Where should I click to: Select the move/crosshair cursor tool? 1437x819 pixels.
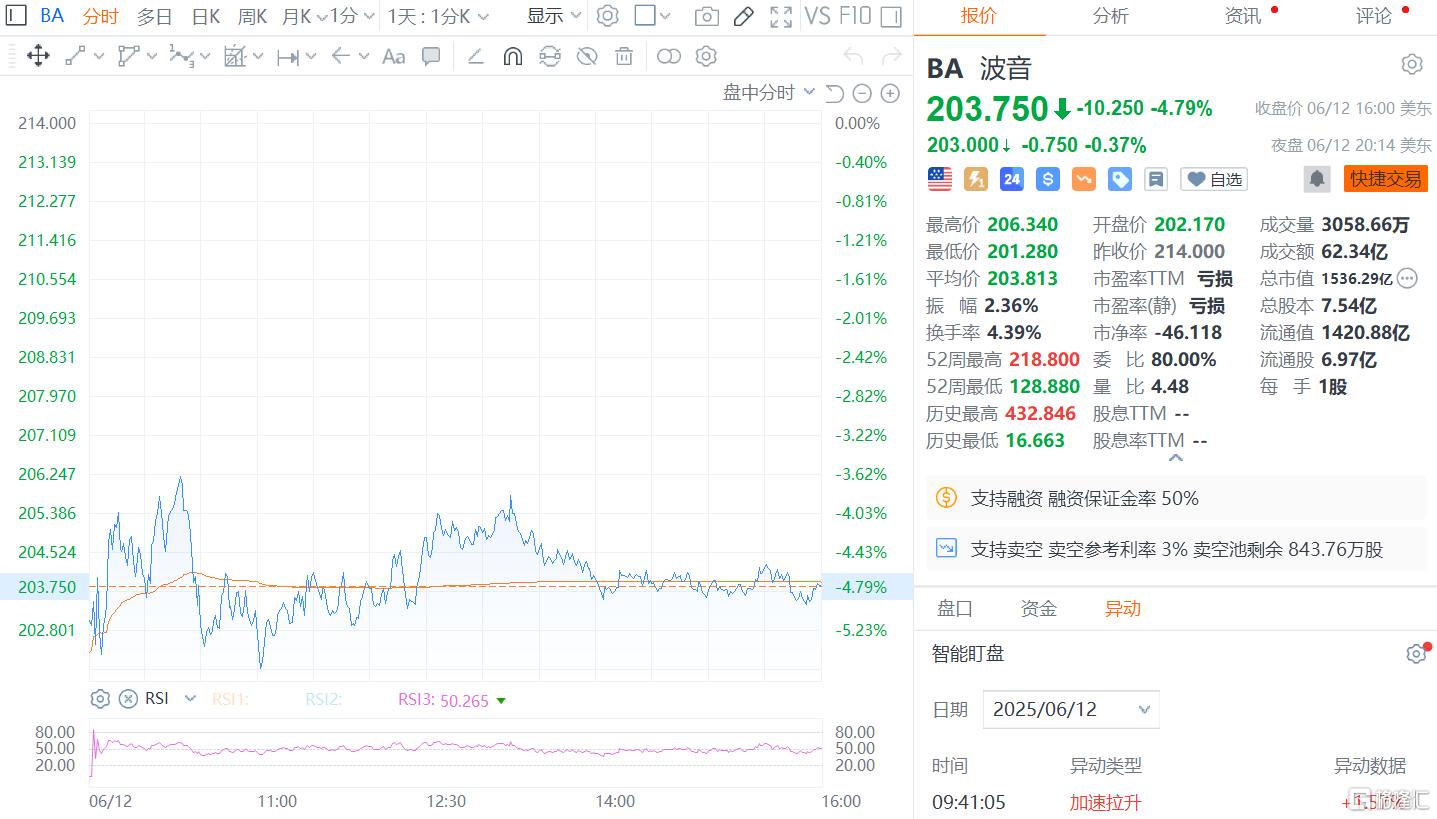38,56
